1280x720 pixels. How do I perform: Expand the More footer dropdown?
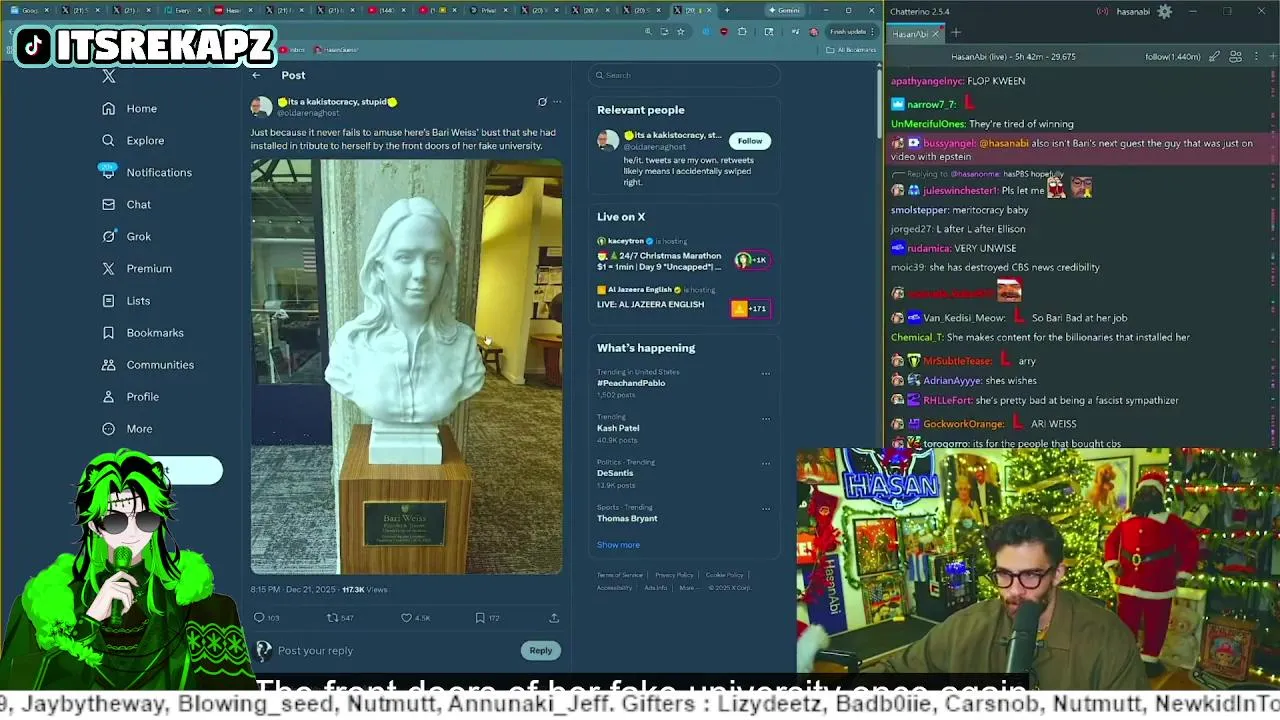(x=689, y=588)
